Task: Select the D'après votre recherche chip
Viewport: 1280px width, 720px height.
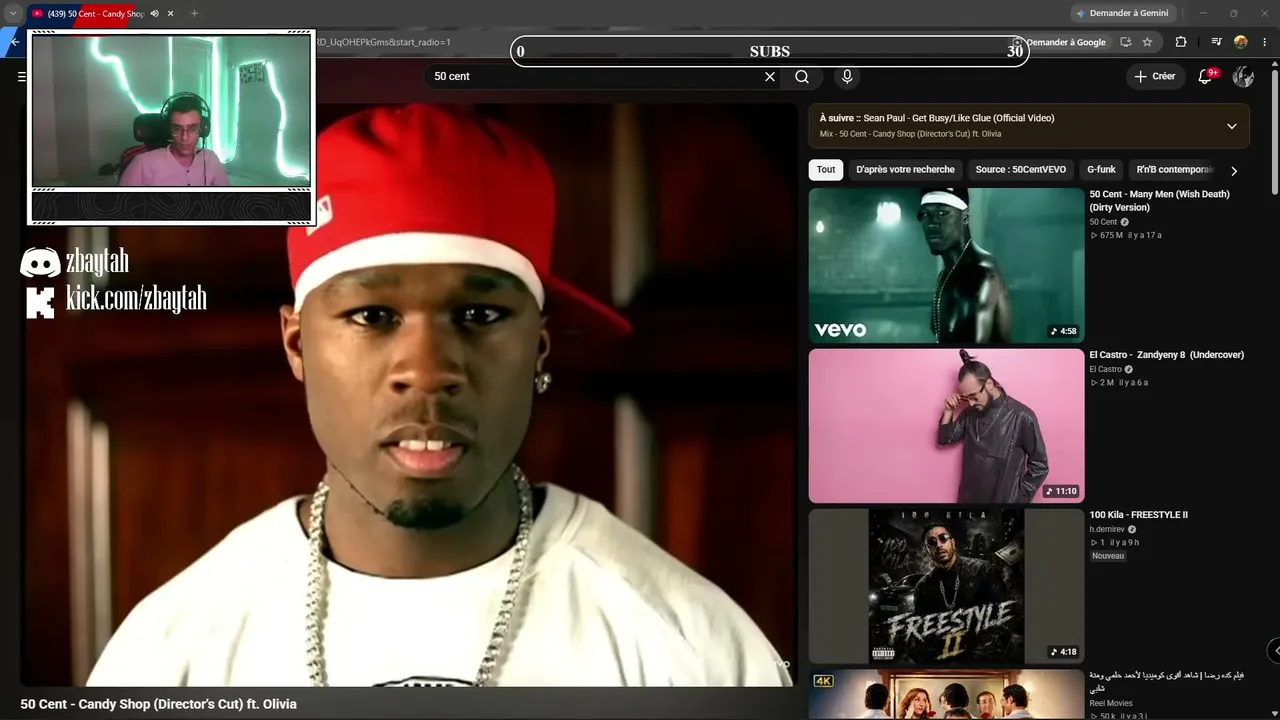Action: (906, 170)
